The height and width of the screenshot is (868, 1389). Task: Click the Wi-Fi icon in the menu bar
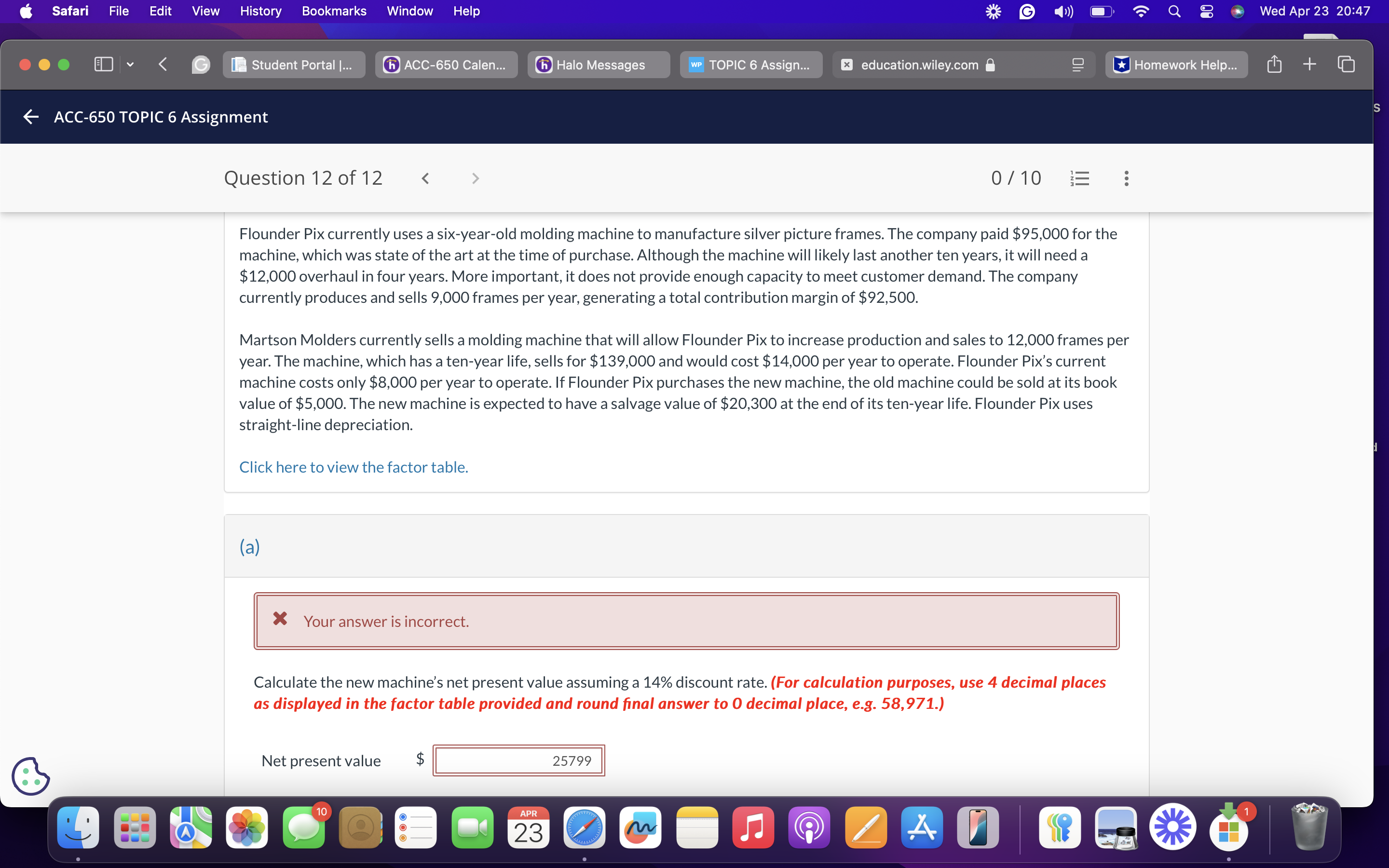pyautogui.click(x=1141, y=11)
